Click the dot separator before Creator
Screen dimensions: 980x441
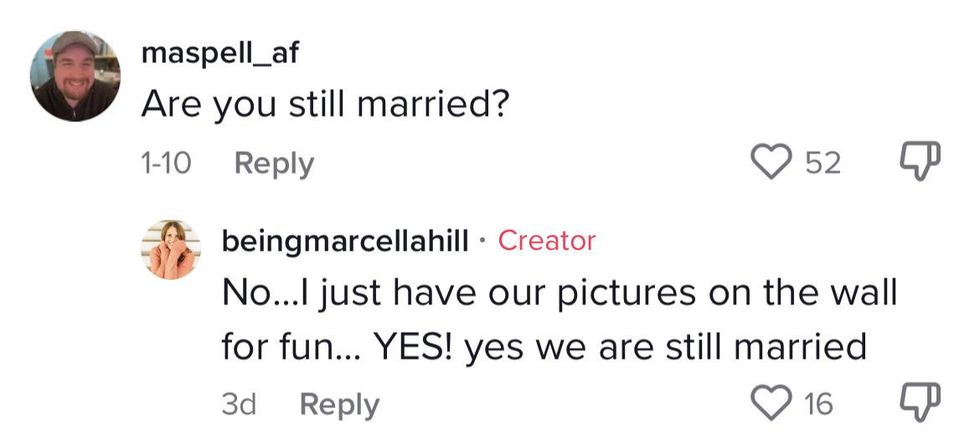[x=484, y=241]
